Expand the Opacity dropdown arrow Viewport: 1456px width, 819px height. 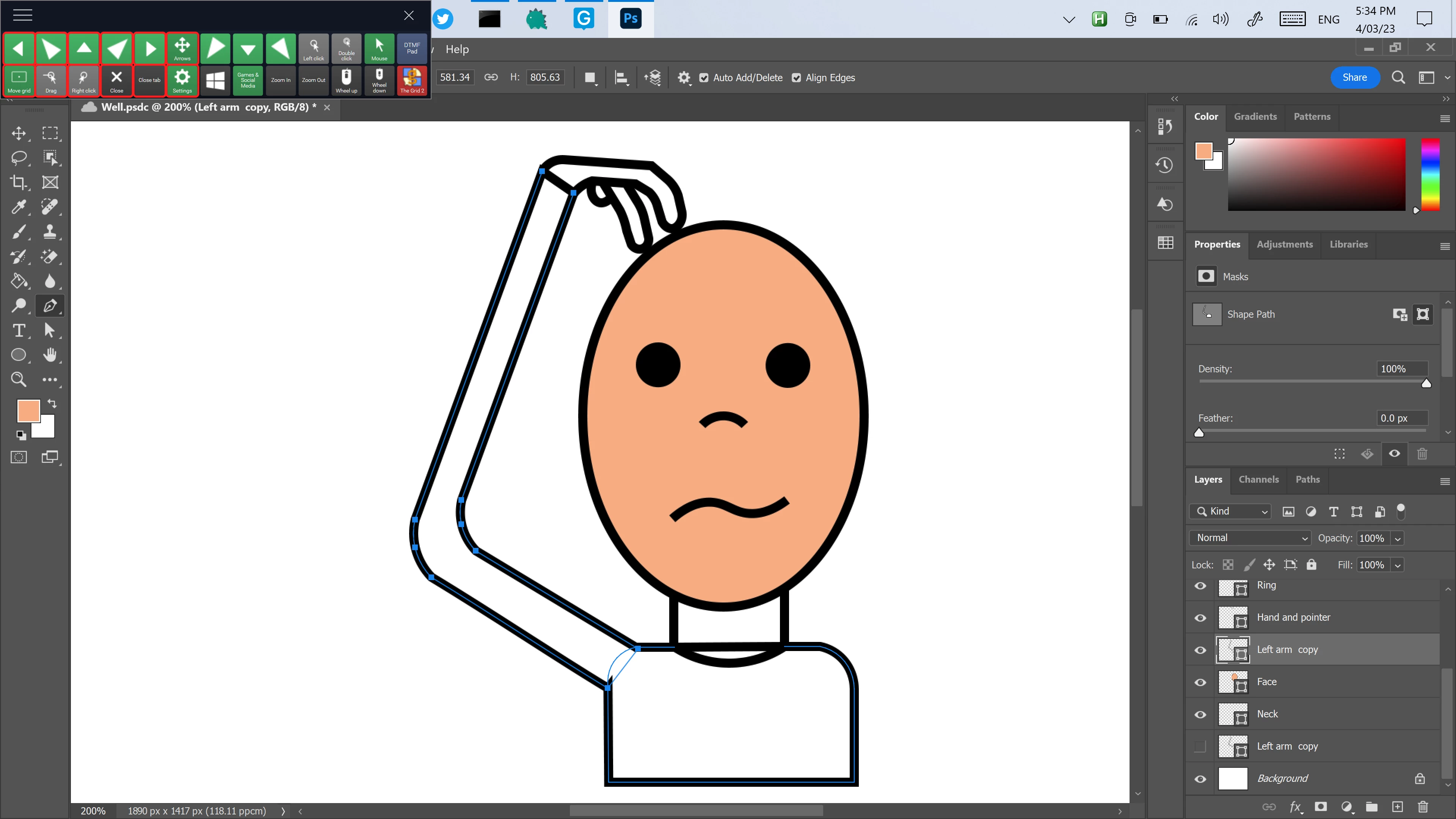[x=1398, y=539]
